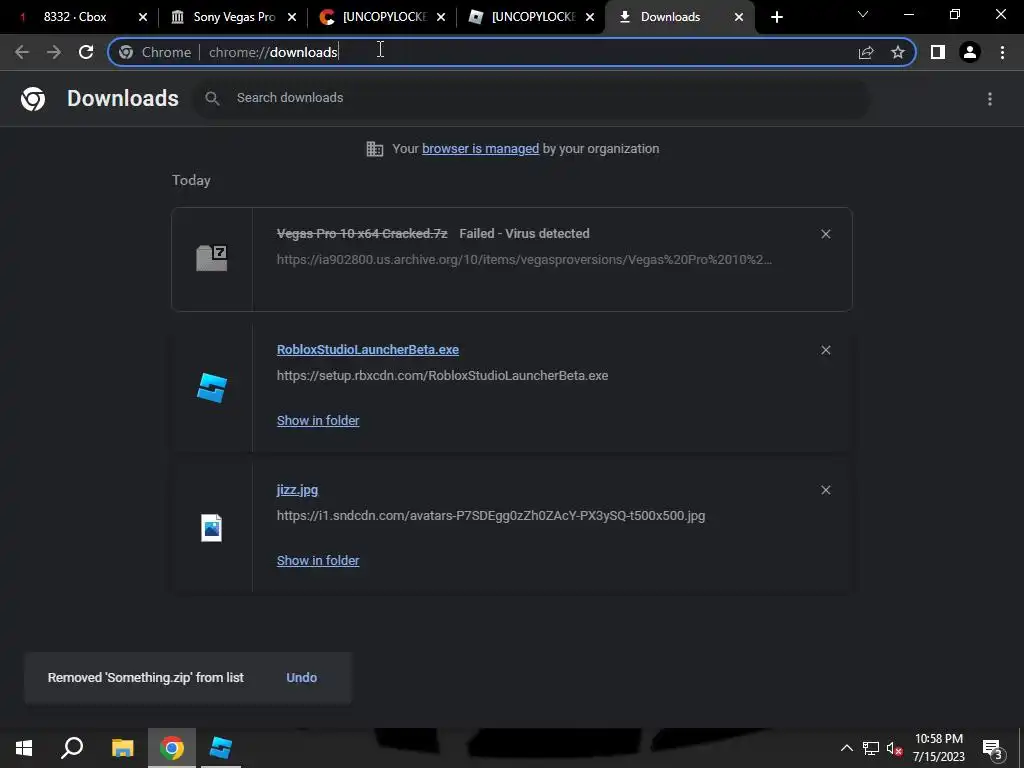Open File Explorer from the taskbar
The image size is (1024, 768).
(x=122, y=748)
